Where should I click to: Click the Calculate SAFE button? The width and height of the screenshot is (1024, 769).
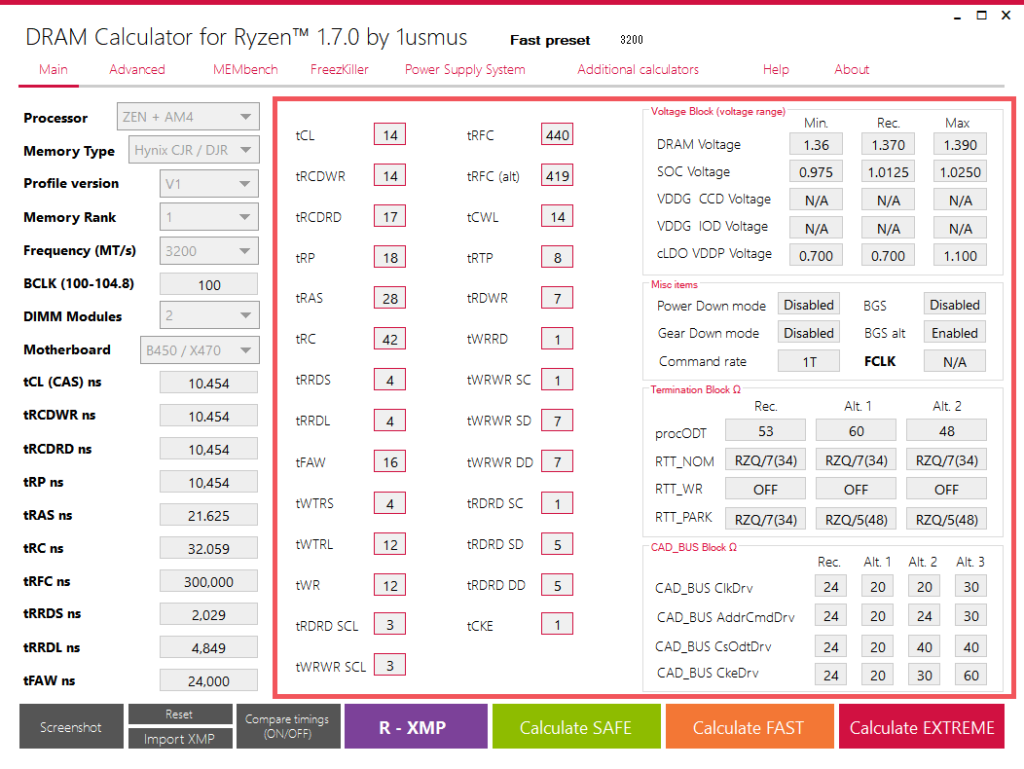(x=576, y=727)
